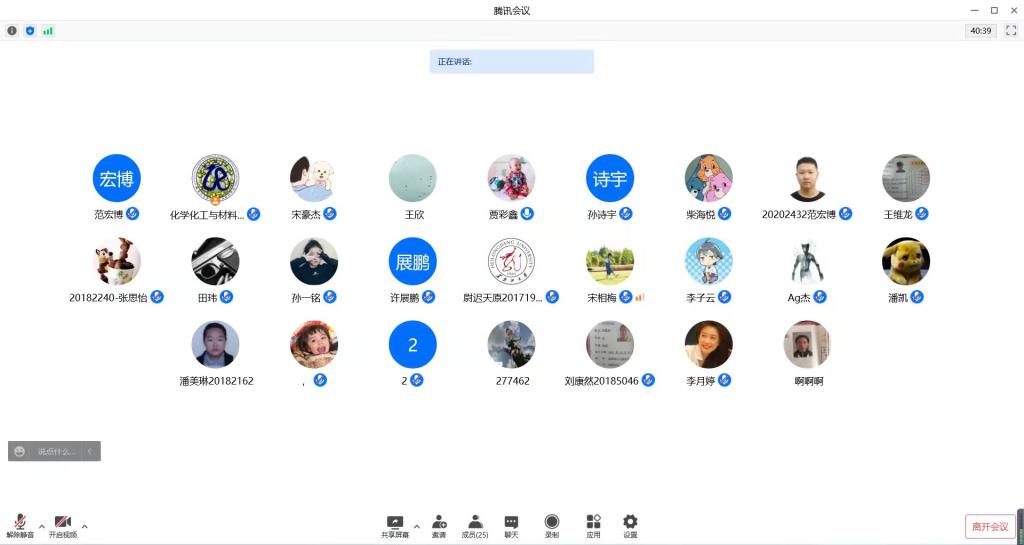The height and width of the screenshot is (545, 1024).
Task: Click the leave meeting (离开会议) button
Action: (x=990, y=527)
